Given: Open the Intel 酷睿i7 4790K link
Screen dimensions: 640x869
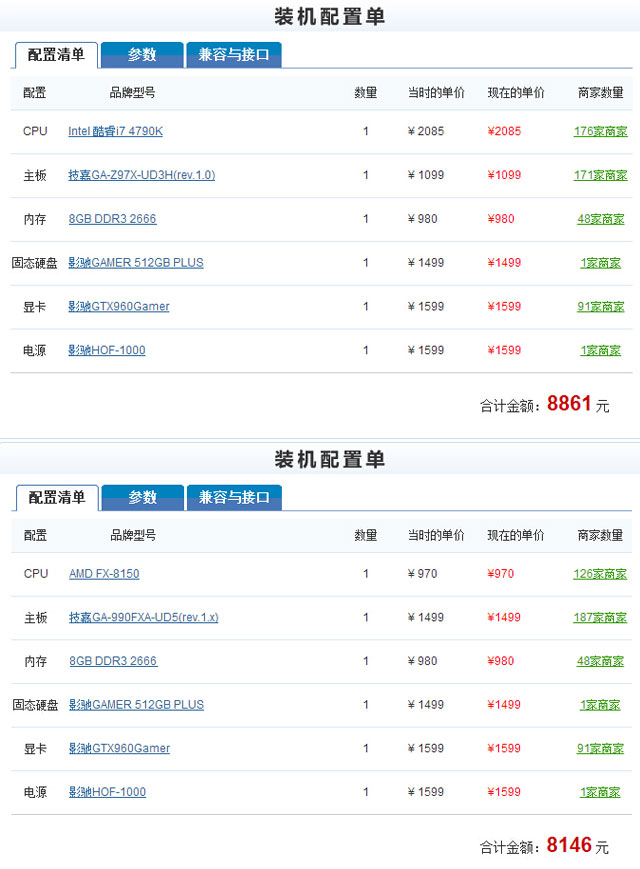Looking at the screenshot, I should tap(115, 131).
